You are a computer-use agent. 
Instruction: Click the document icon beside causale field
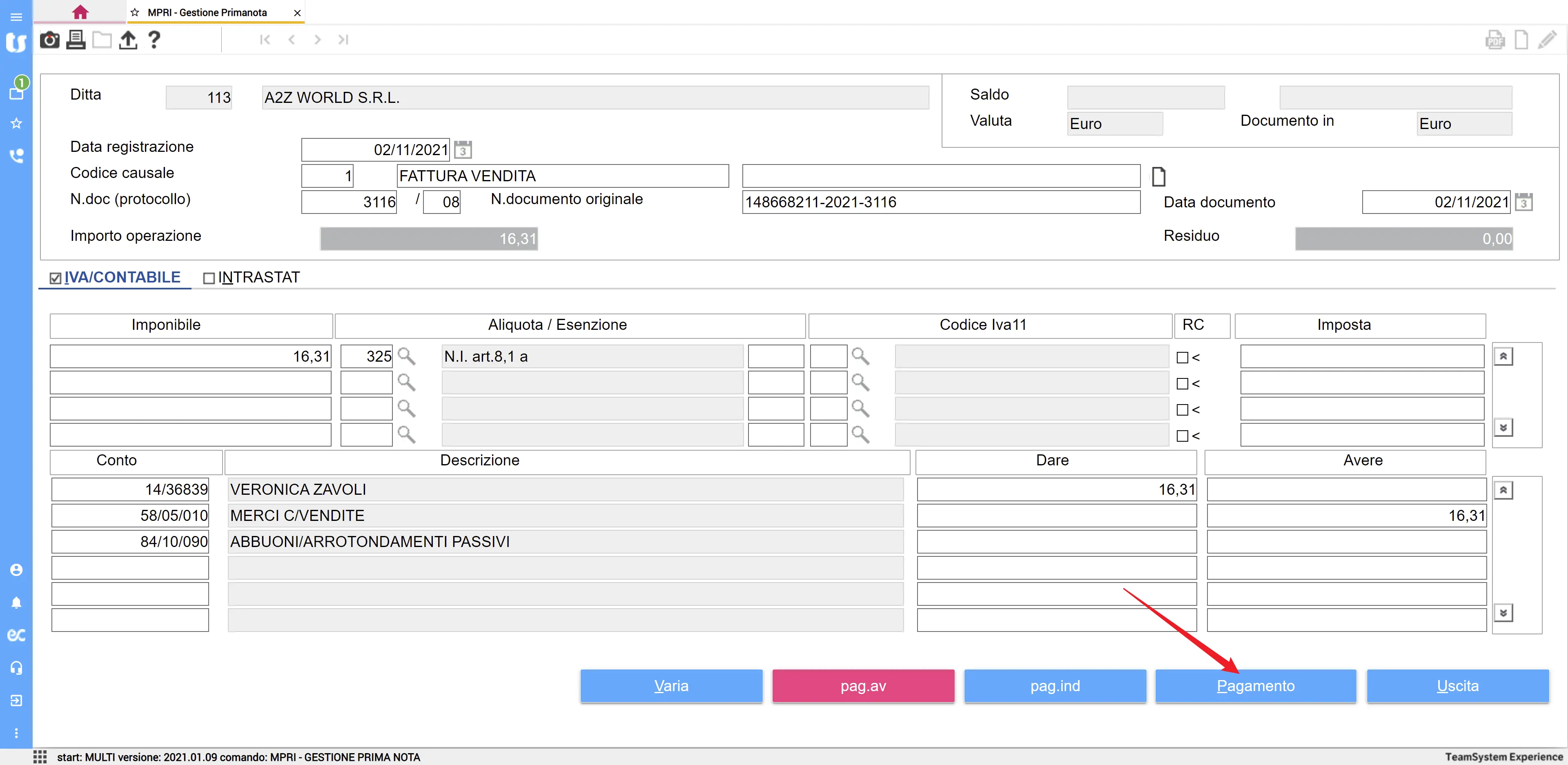(x=1158, y=176)
